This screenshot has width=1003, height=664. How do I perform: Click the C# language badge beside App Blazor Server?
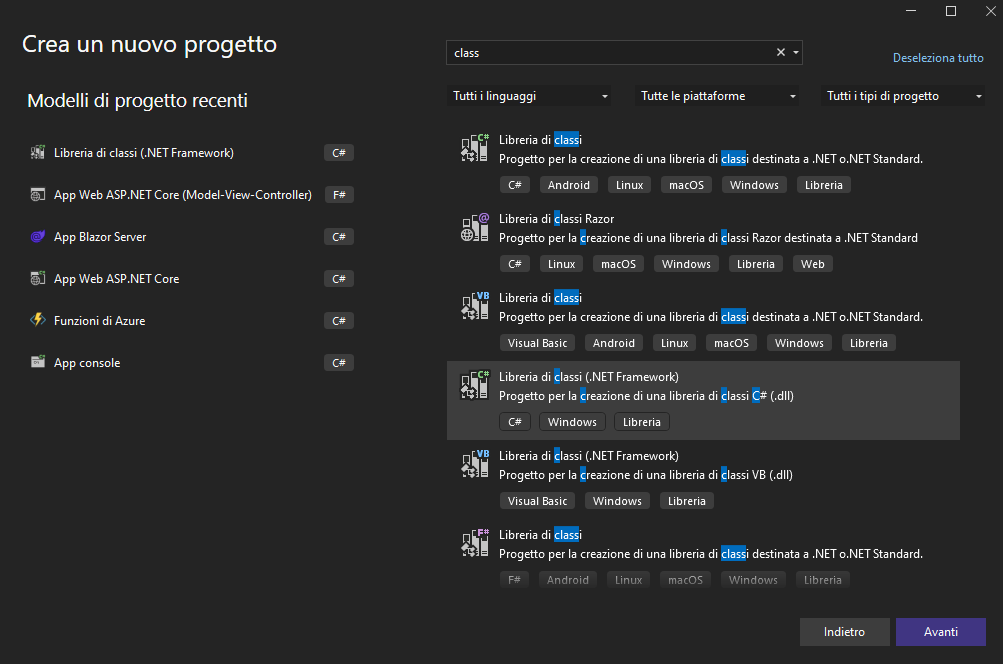(x=339, y=237)
